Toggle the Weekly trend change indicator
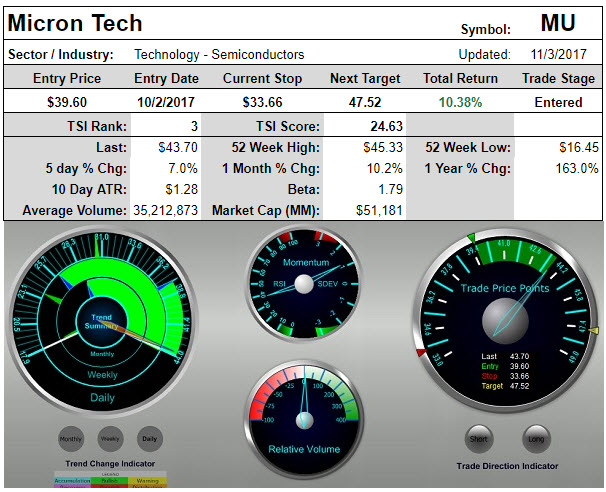The height and width of the screenshot is (492, 606). (110, 438)
